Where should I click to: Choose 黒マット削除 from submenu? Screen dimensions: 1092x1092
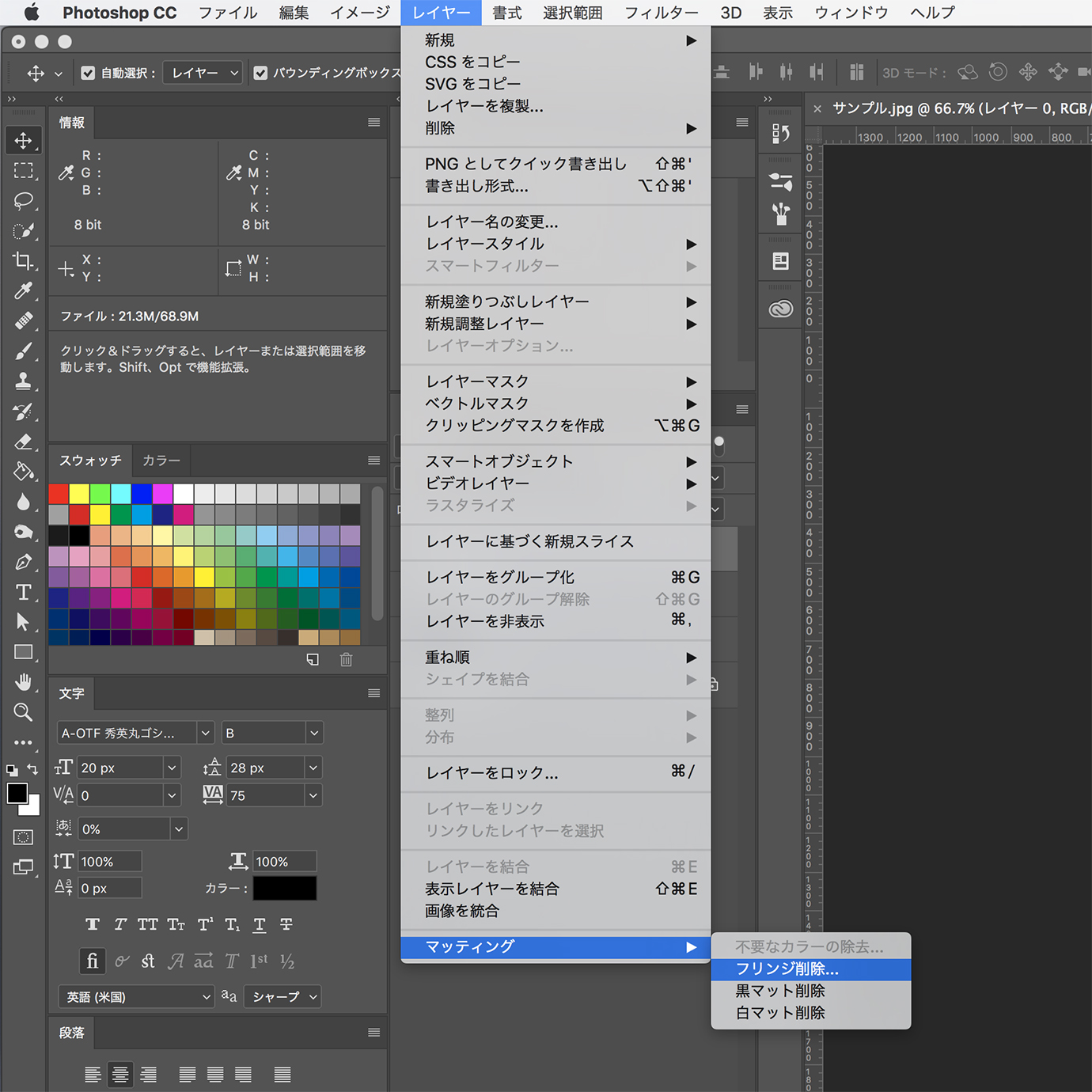pos(811,991)
